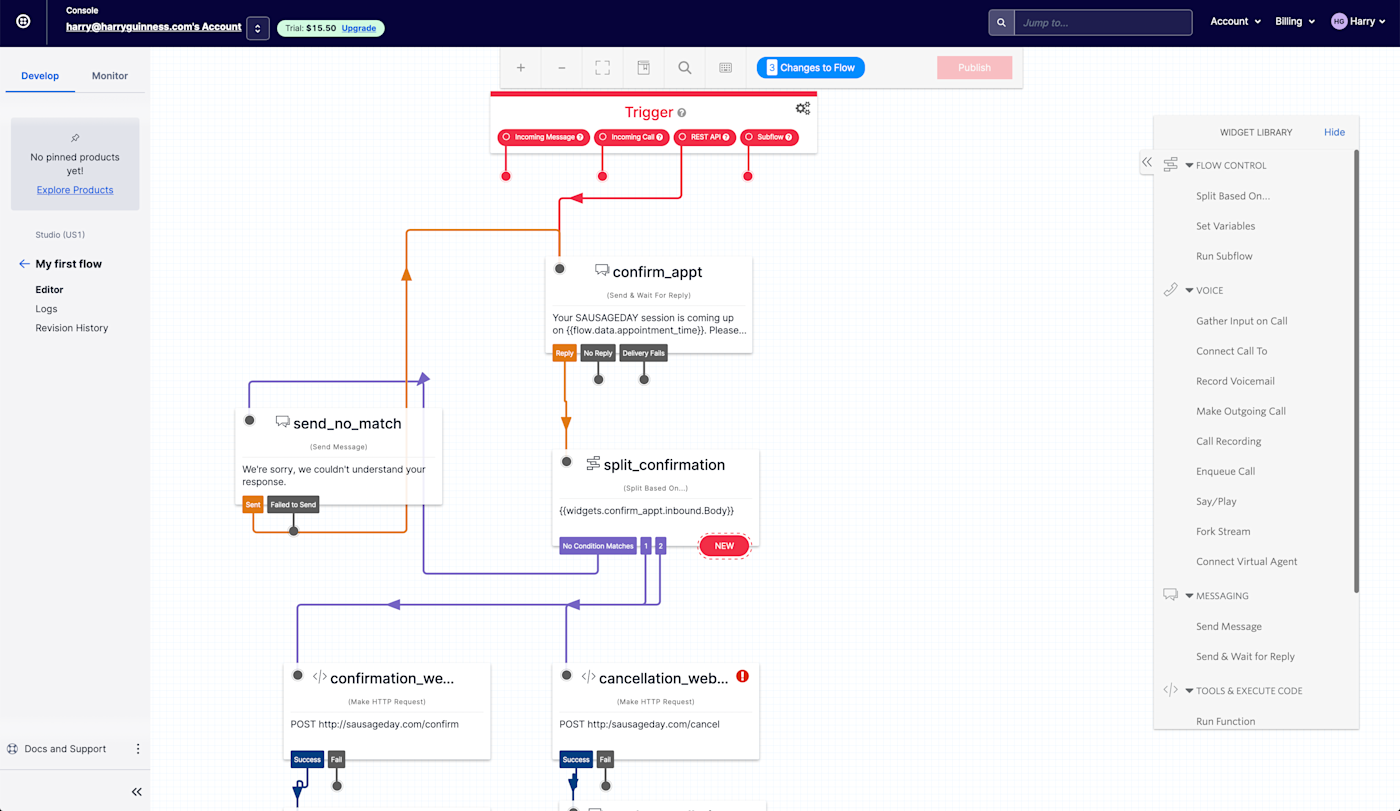Click the cancellation_web error warning icon
The height and width of the screenshot is (811, 1400).
point(742,676)
